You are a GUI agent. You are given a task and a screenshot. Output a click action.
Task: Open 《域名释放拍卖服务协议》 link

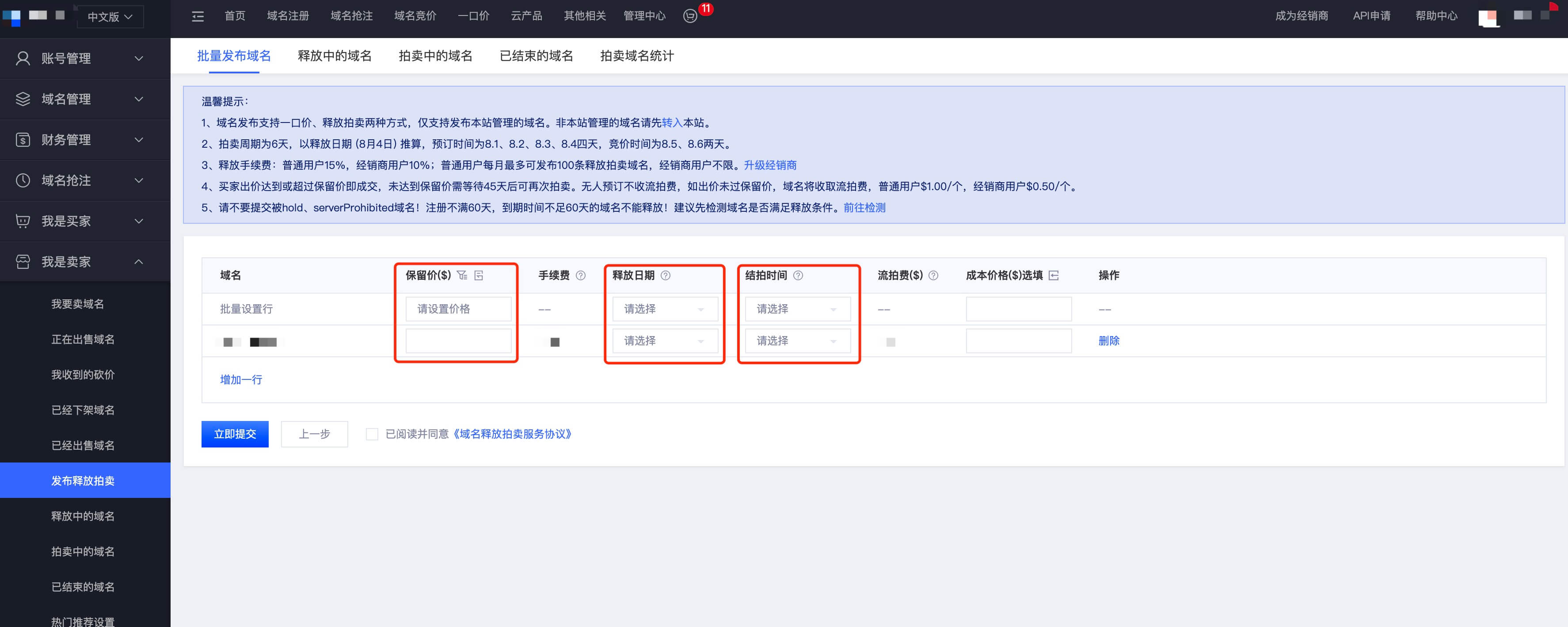pos(513,434)
